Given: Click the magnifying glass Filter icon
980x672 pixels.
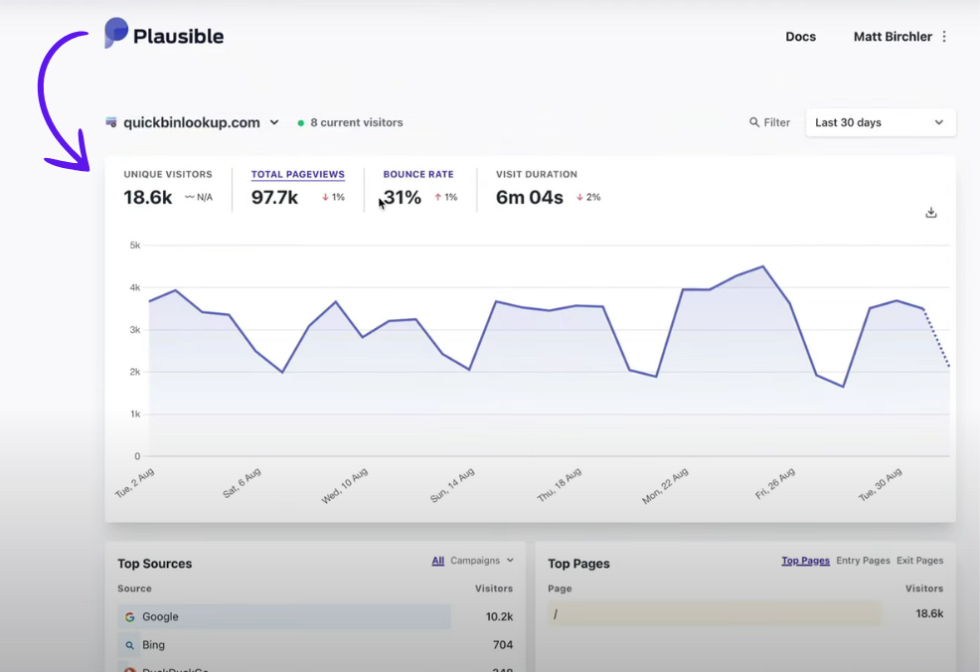Looking at the screenshot, I should tap(754, 122).
